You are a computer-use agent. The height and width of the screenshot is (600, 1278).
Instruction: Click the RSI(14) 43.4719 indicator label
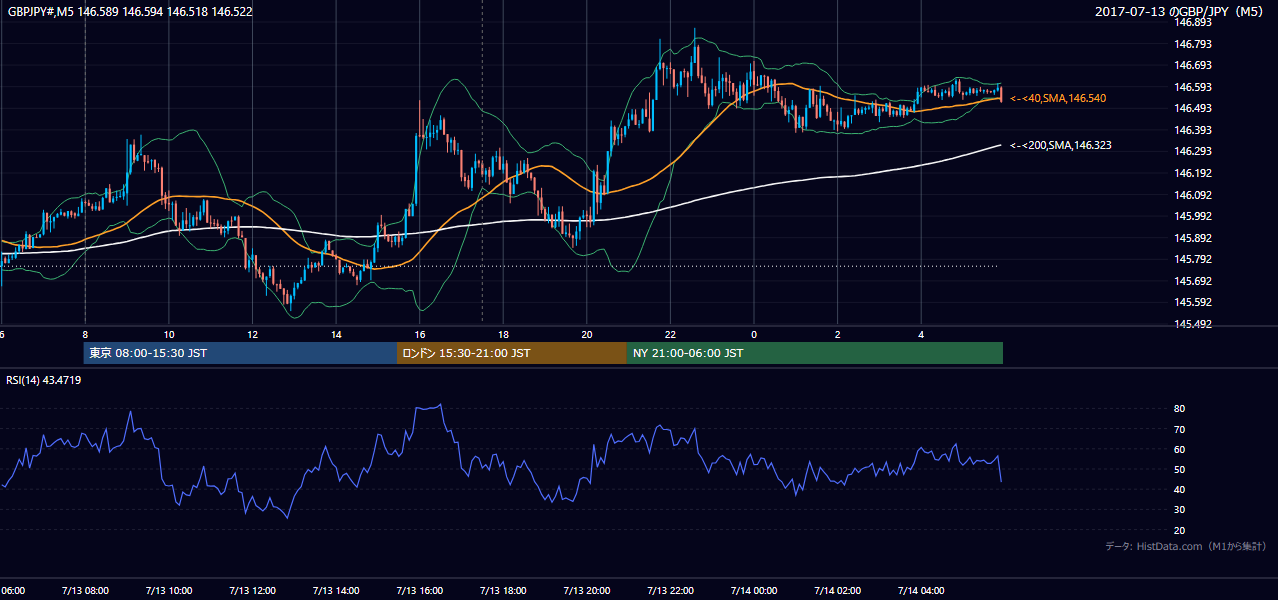click(x=44, y=380)
